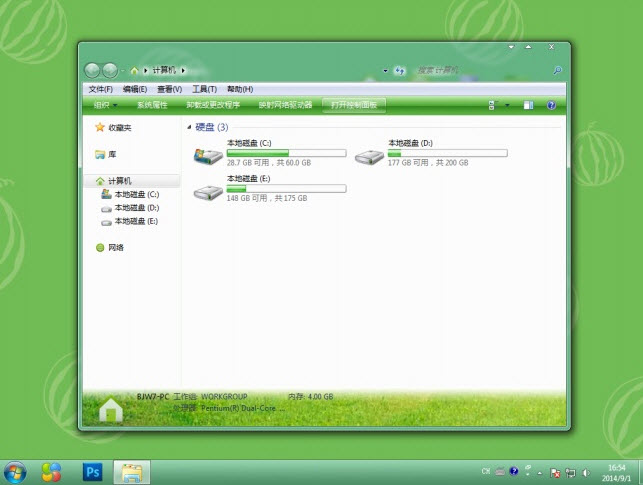
Task: Open the view options dropdown arrow
Action: (507, 105)
